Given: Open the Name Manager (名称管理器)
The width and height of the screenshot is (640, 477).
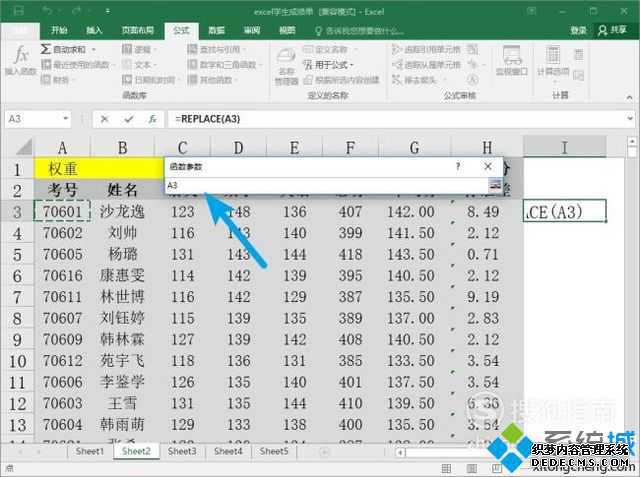Looking at the screenshot, I should (x=286, y=65).
